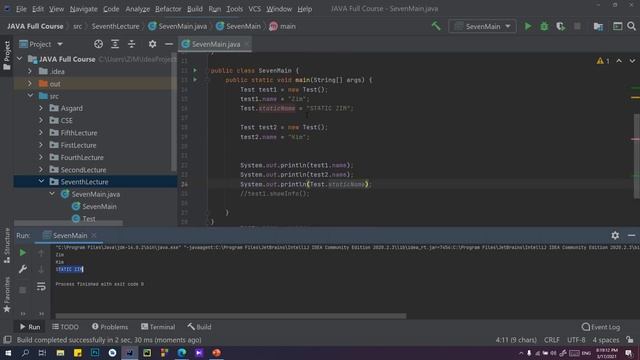
Task: Expand the CSE package
Action: 41,120
